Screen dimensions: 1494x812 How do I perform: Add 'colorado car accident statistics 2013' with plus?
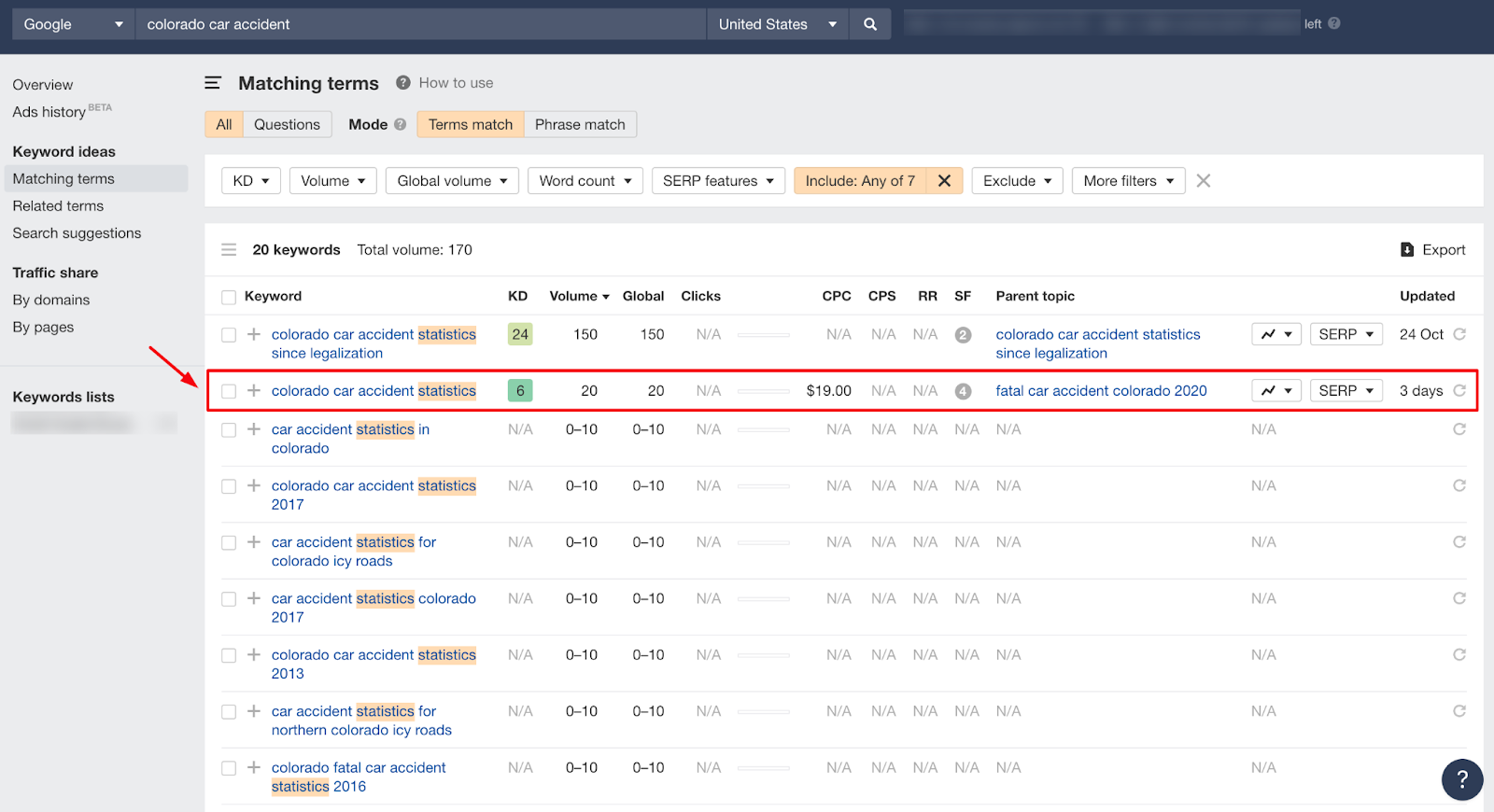point(254,654)
